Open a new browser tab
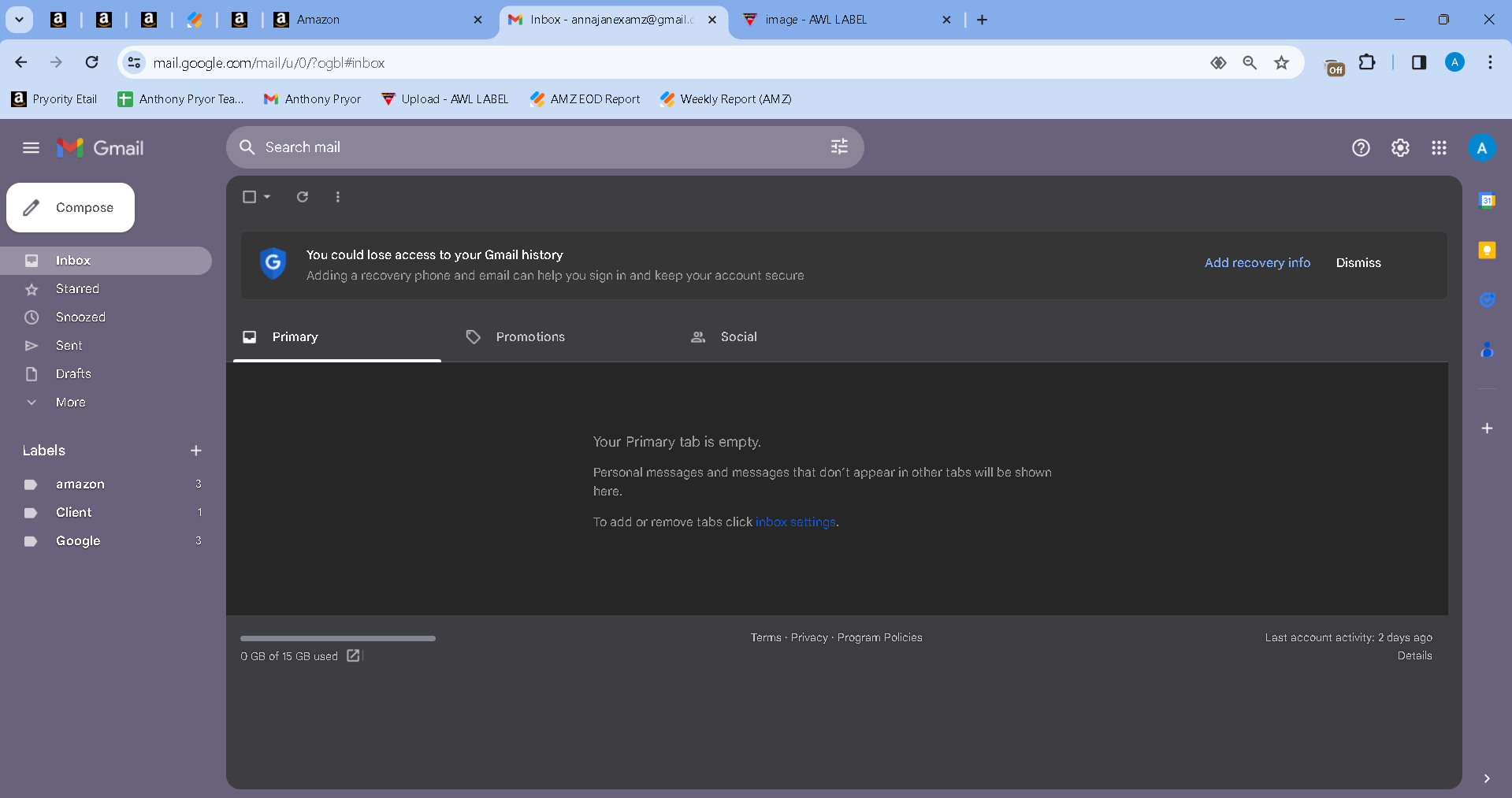Viewport: 1512px width, 798px height. pos(982,20)
